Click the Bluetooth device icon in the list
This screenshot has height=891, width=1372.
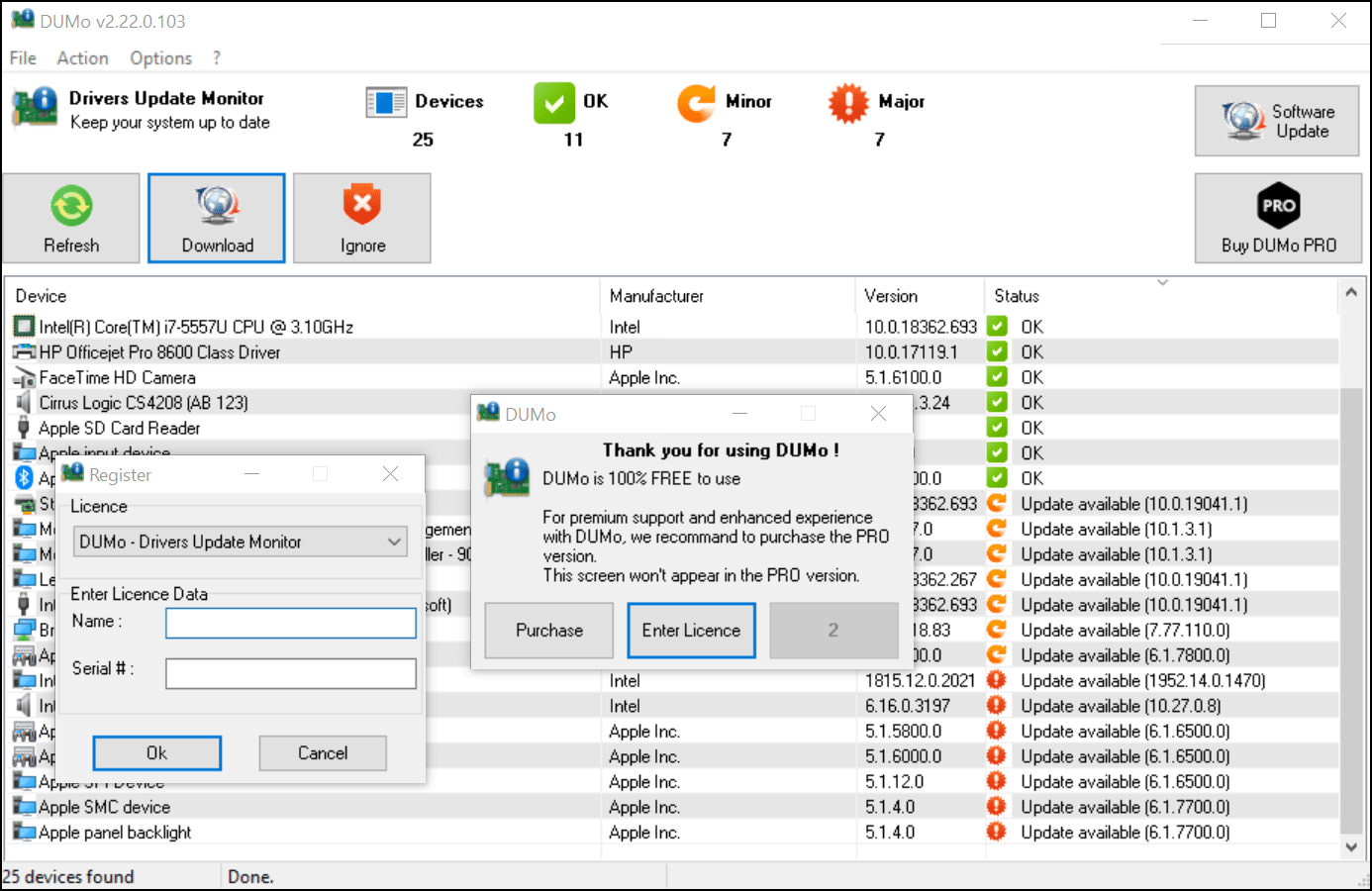[x=24, y=478]
